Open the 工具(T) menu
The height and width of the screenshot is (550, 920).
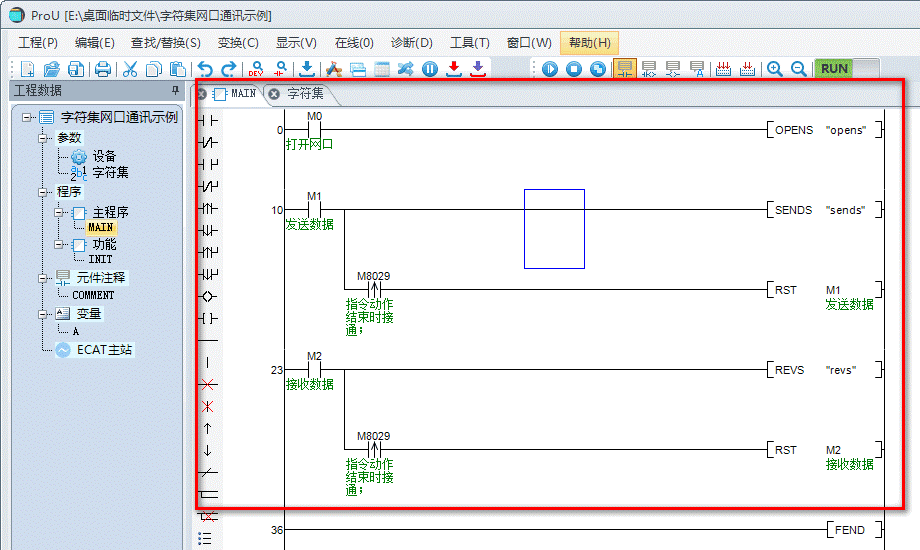tap(470, 43)
